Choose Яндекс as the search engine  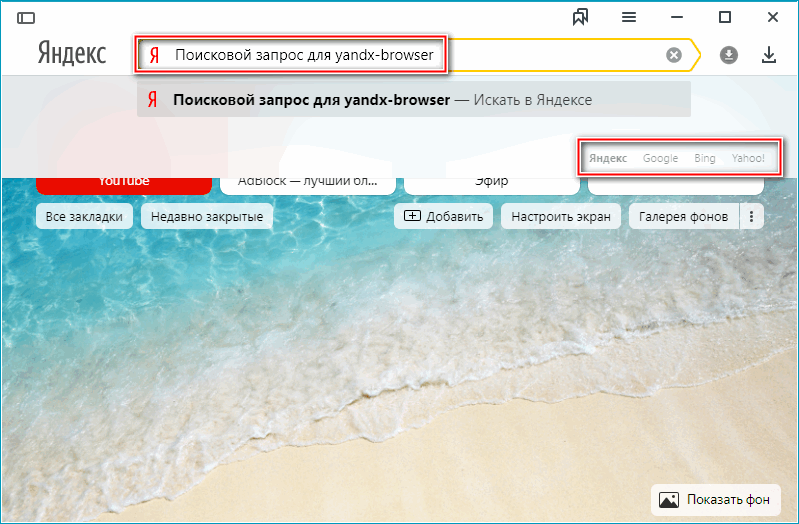click(x=608, y=158)
